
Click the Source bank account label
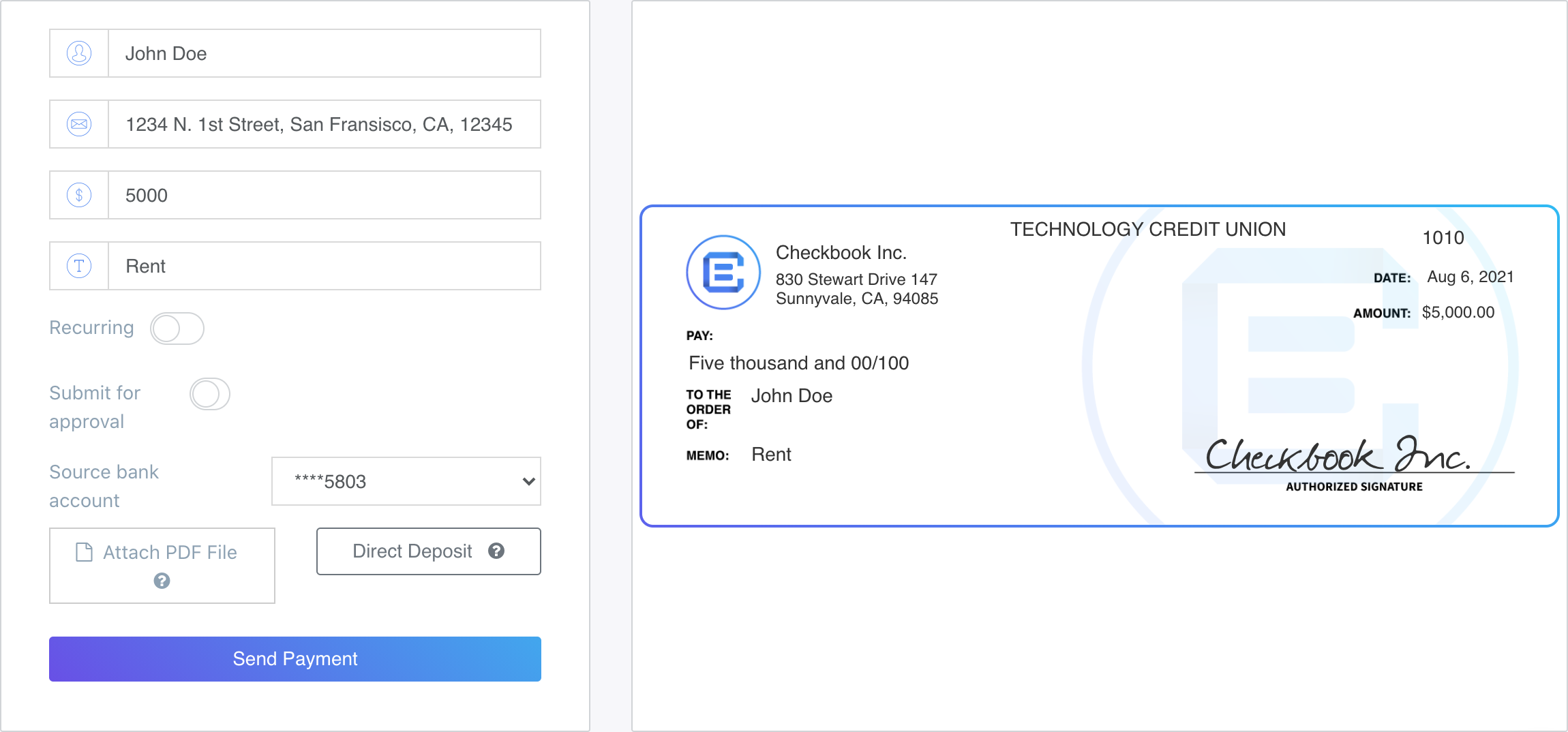point(104,486)
